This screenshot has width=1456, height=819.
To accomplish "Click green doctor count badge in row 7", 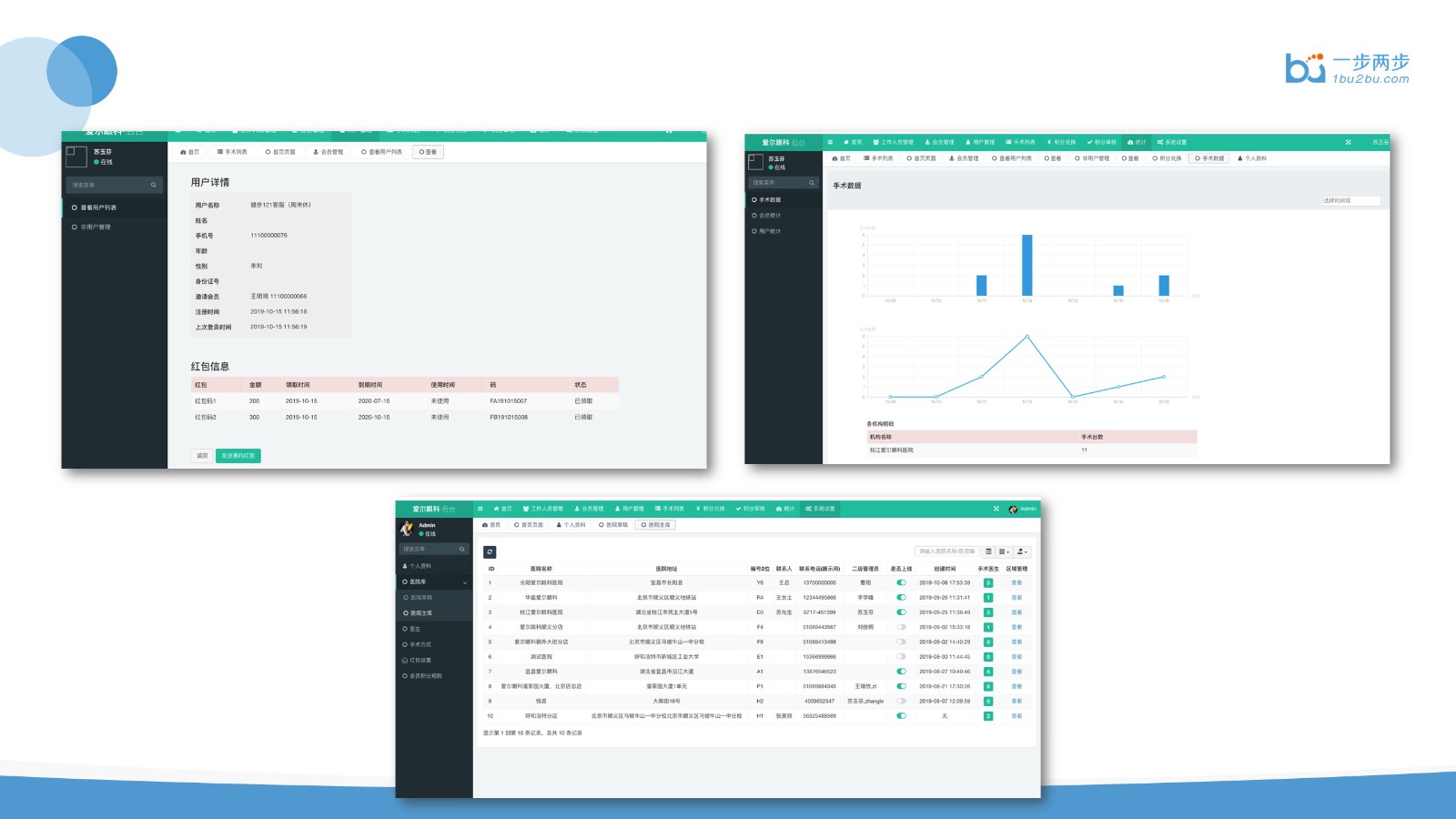I will coord(988,672).
